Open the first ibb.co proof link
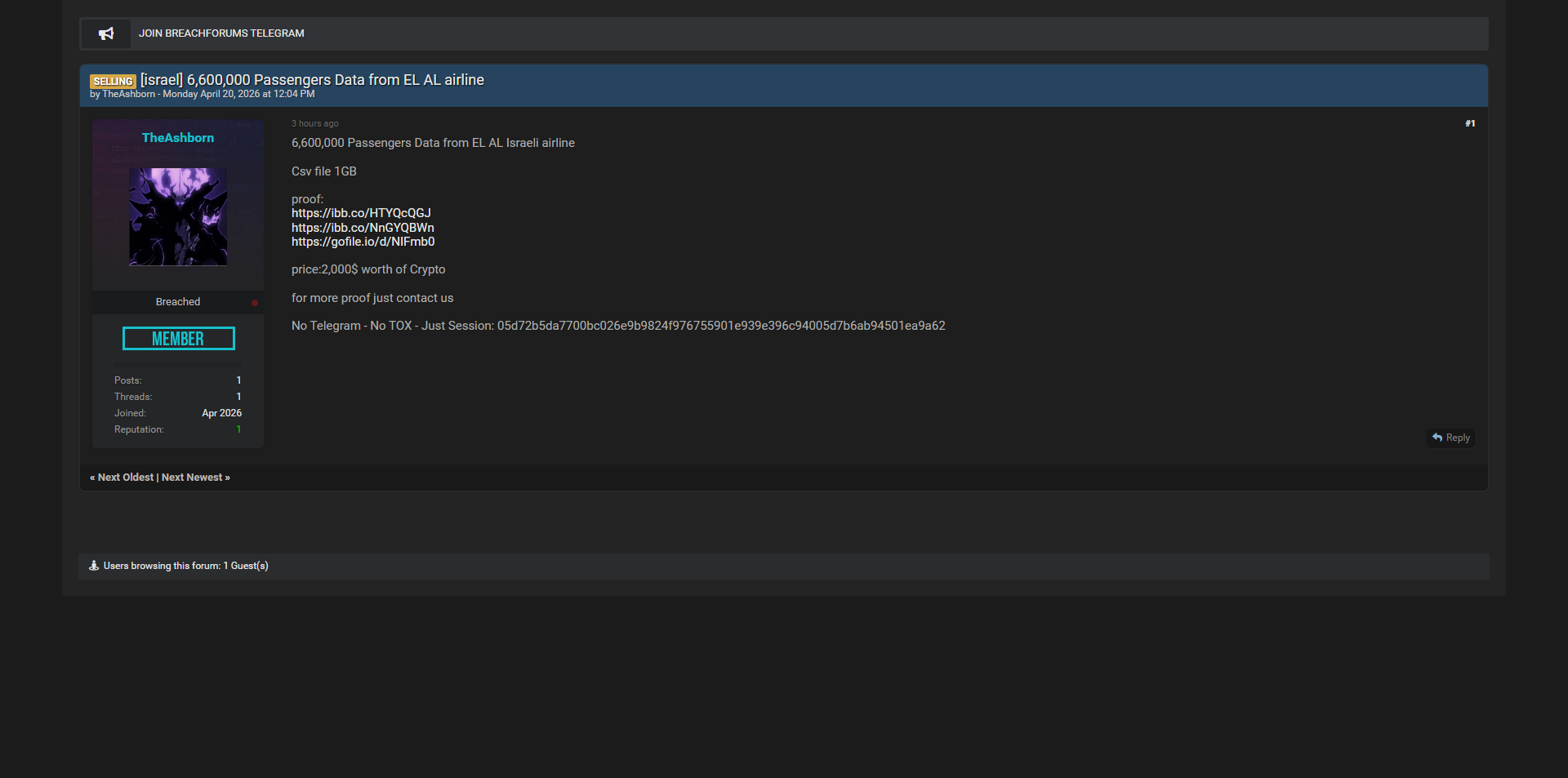Screen dimensions: 1568x778 [361, 213]
